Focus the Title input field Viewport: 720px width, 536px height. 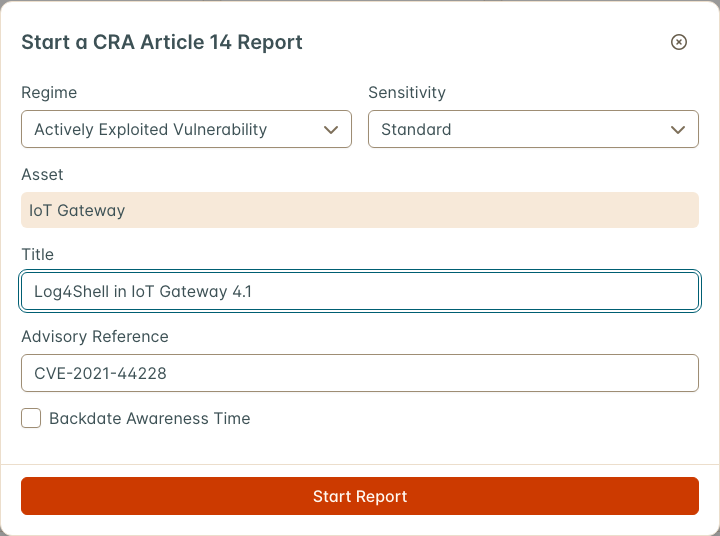click(x=360, y=291)
